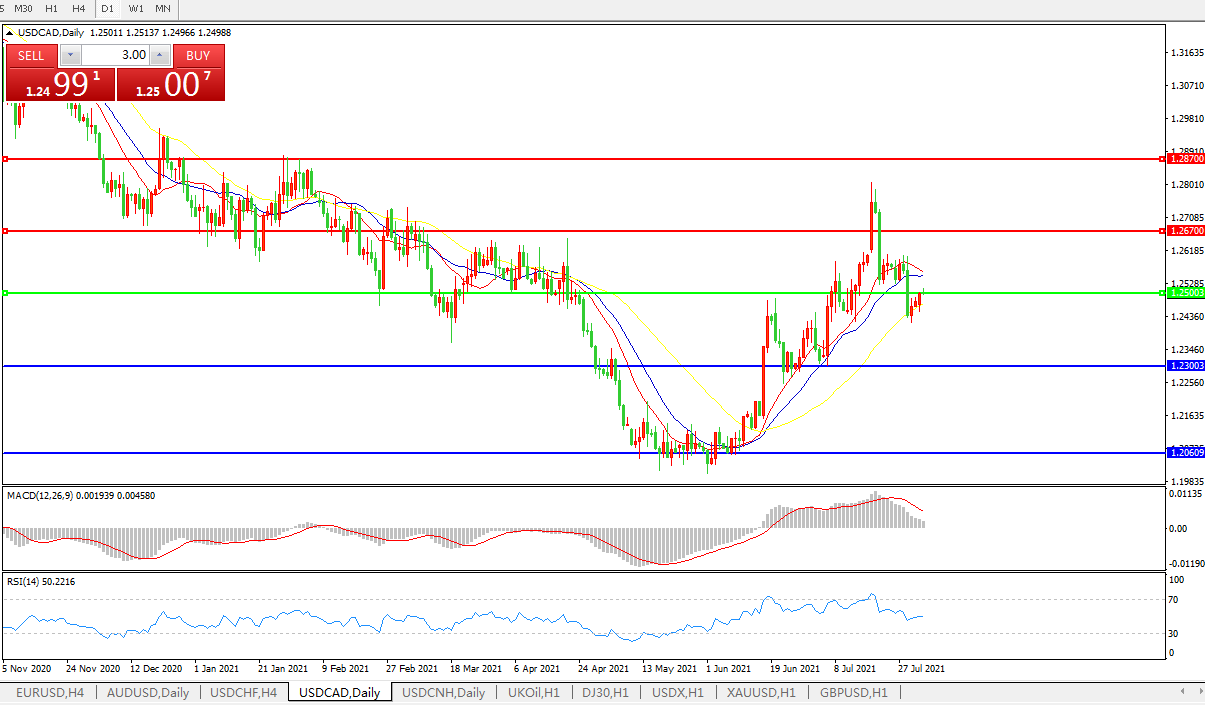Go to the USDCNH,Daily tab
This screenshot has width=1205, height=705.
[x=443, y=692]
